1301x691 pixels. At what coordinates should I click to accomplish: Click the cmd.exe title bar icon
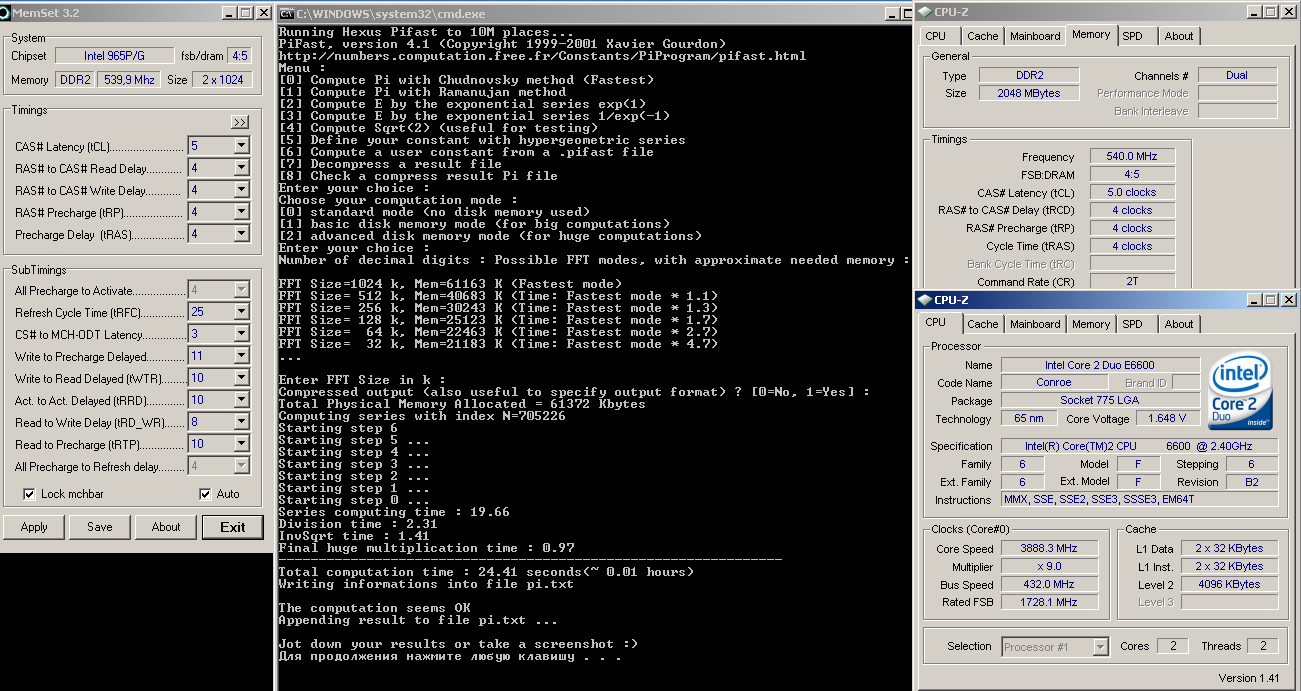click(287, 13)
